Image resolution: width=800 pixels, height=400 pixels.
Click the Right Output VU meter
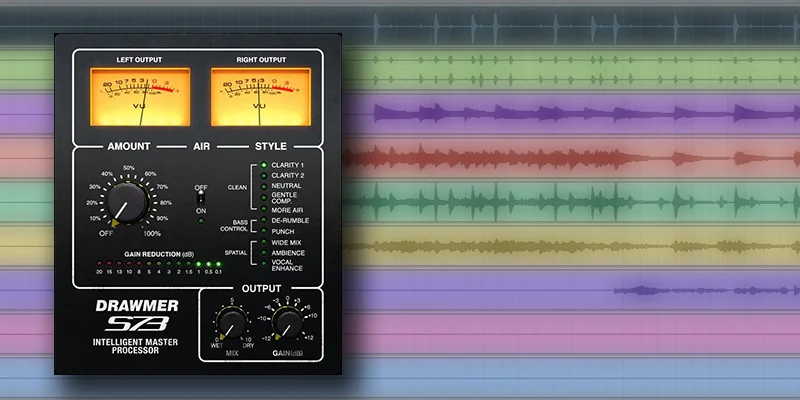point(261,97)
